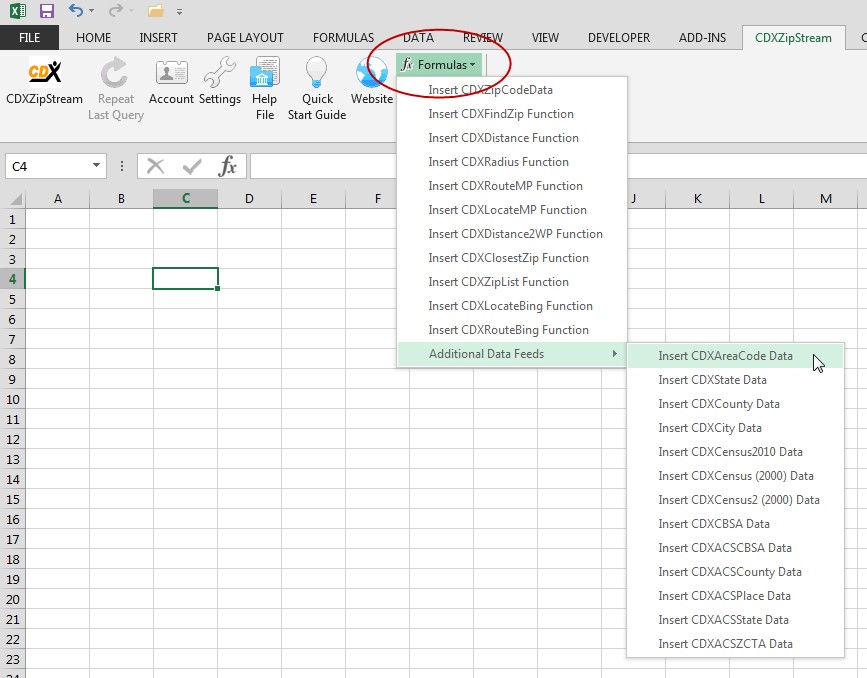Choose Insert CDXRouteMP Function
Viewport: 867px width, 678px height.
tap(512, 186)
